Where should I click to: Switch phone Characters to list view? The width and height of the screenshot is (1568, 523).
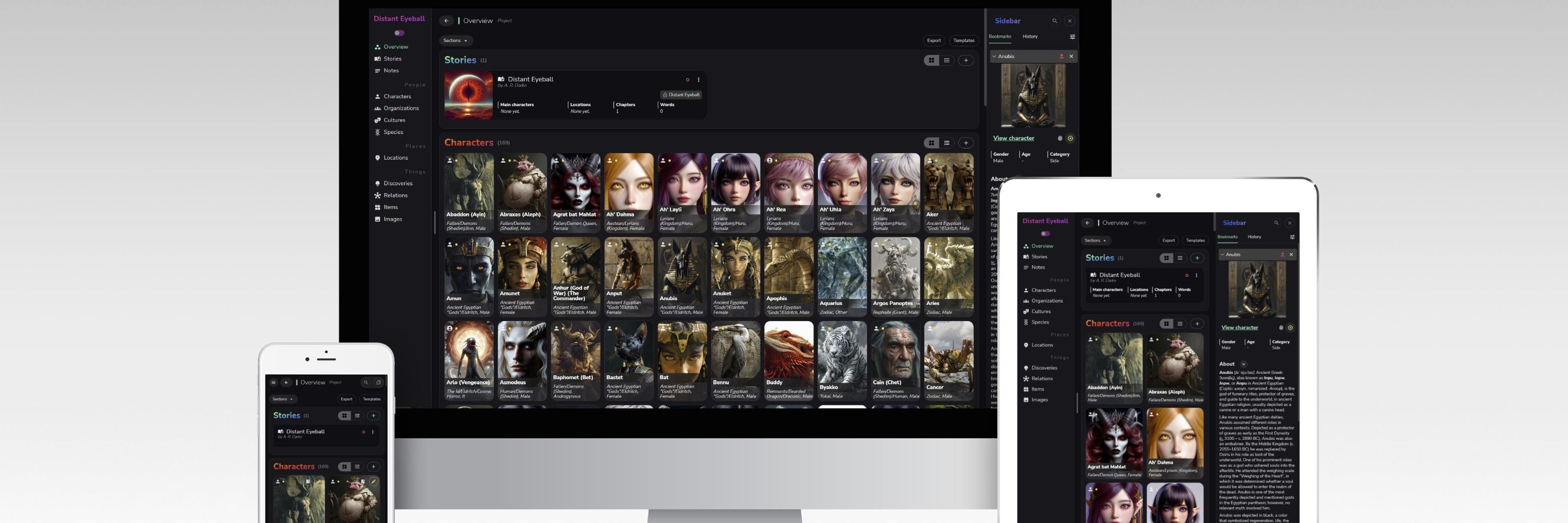358,467
